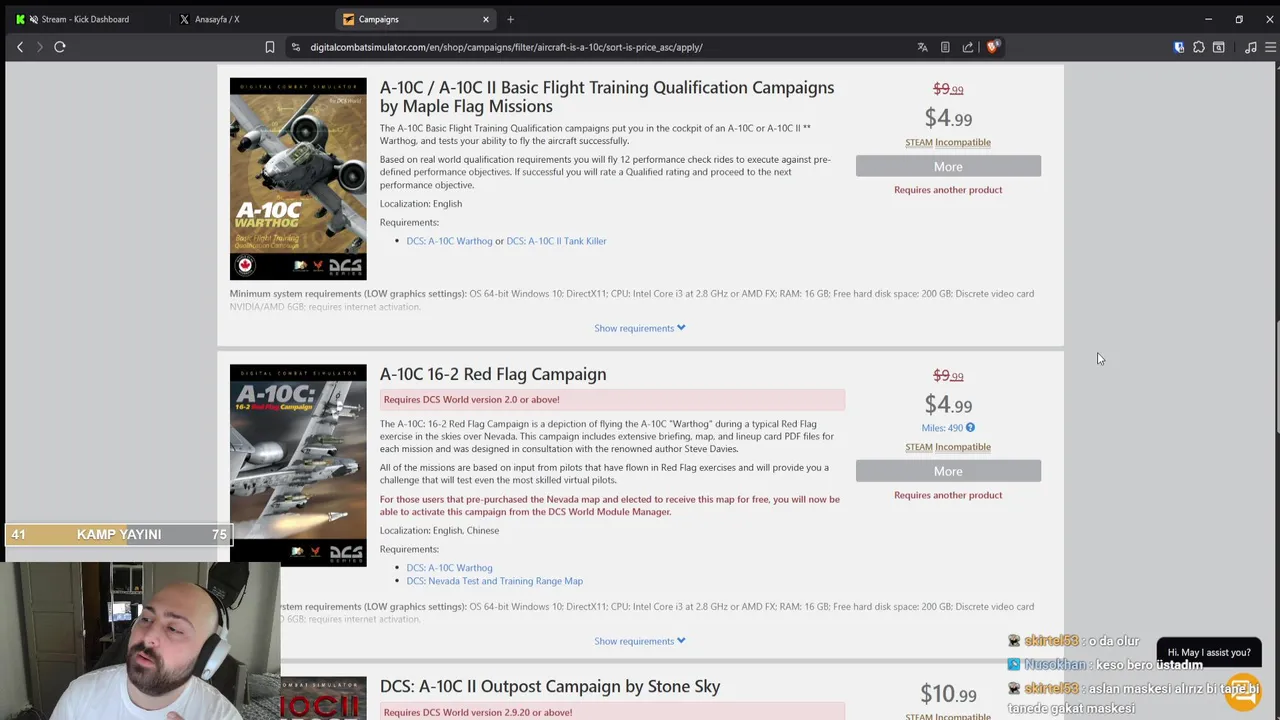
Task: Click Hi. May I assist you? chat bubble
Action: tap(1209, 653)
